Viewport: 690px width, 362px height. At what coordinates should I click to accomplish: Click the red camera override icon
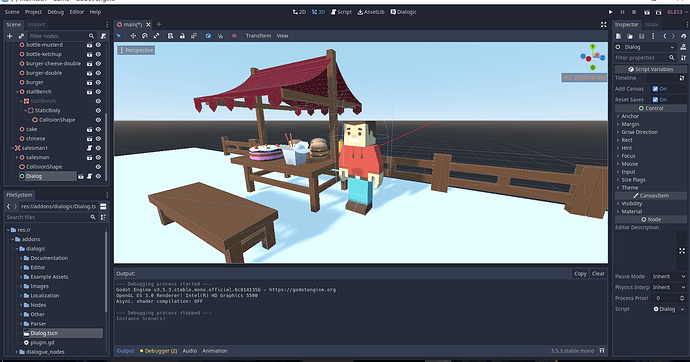[234, 36]
